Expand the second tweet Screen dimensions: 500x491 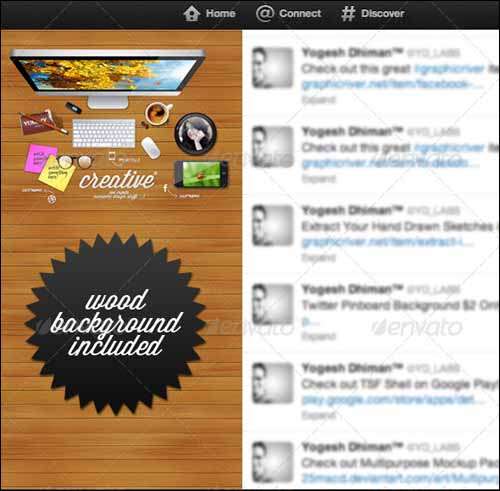point(319,179)
